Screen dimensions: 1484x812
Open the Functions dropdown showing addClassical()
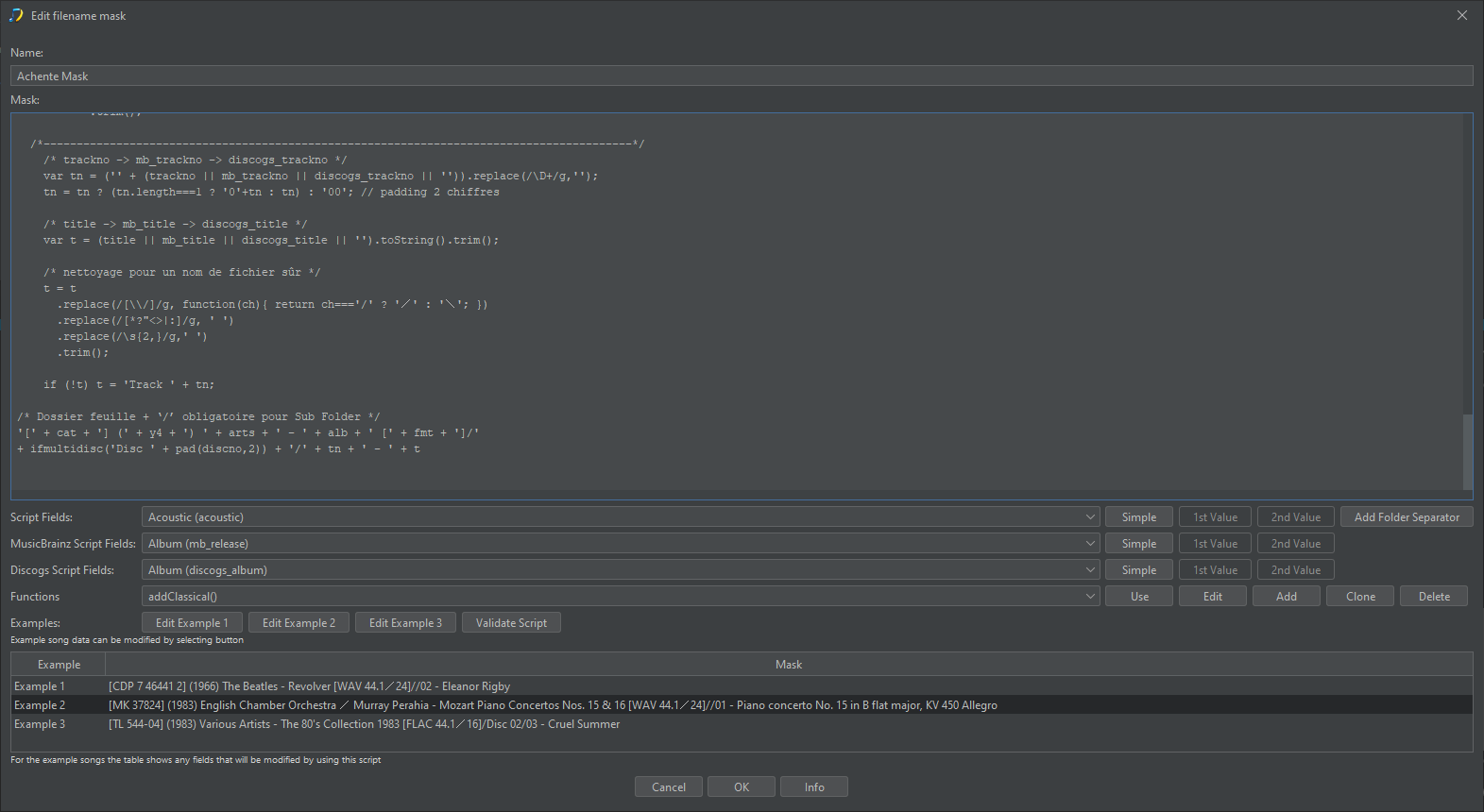click(x=621, y=597)
